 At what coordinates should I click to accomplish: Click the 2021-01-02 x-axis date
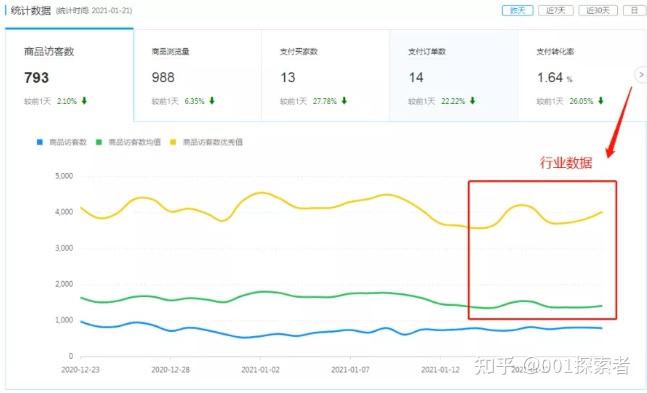click(260, 370)
